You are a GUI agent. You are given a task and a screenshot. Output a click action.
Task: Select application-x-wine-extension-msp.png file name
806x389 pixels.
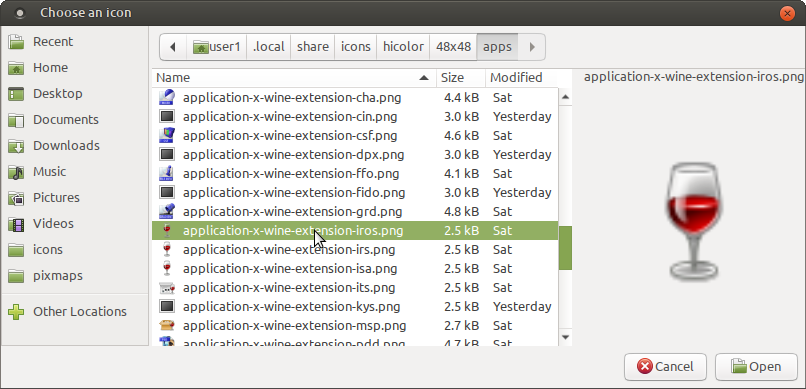295,325
